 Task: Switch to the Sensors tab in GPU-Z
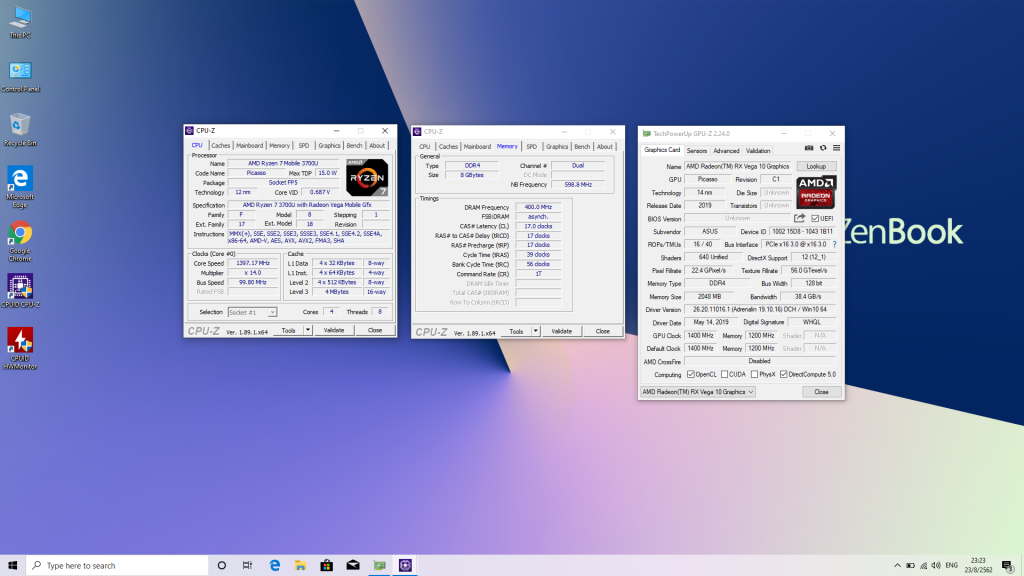pos(697,151)
